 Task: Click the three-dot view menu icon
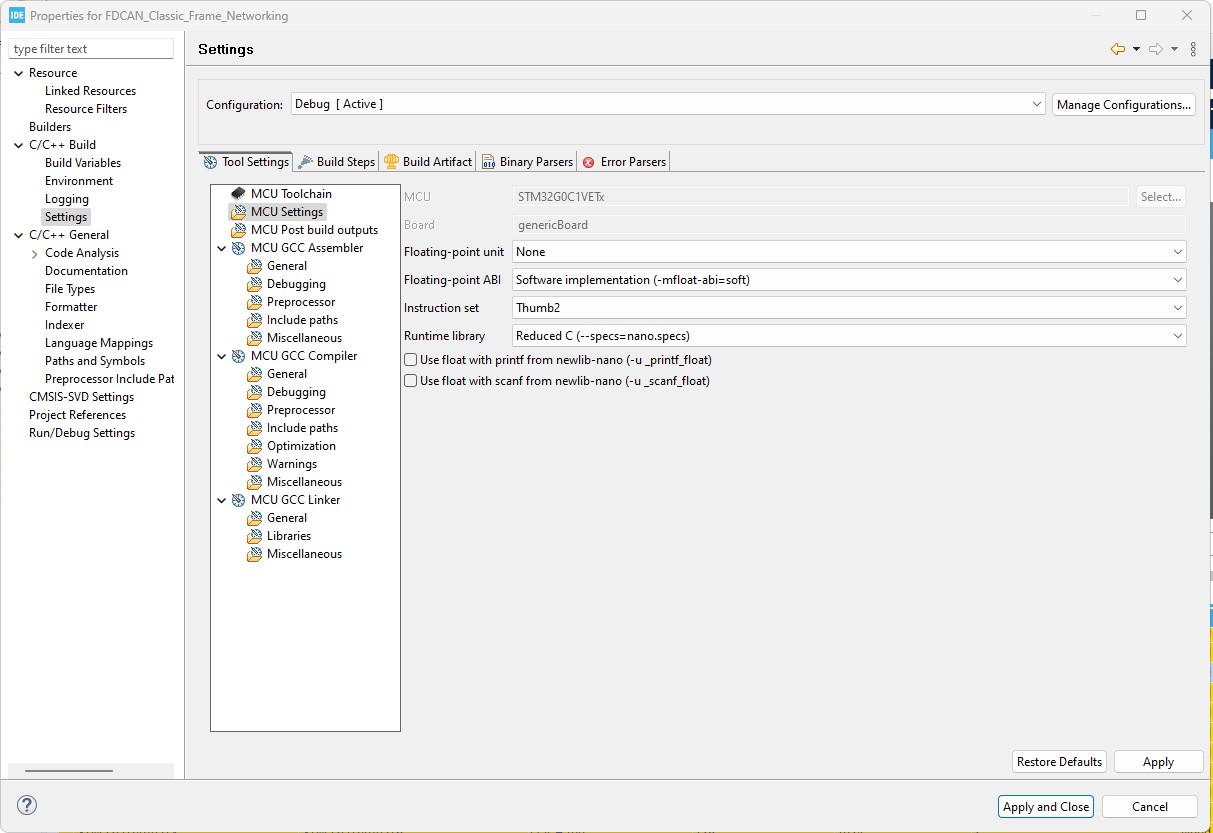click(1193, 49)
